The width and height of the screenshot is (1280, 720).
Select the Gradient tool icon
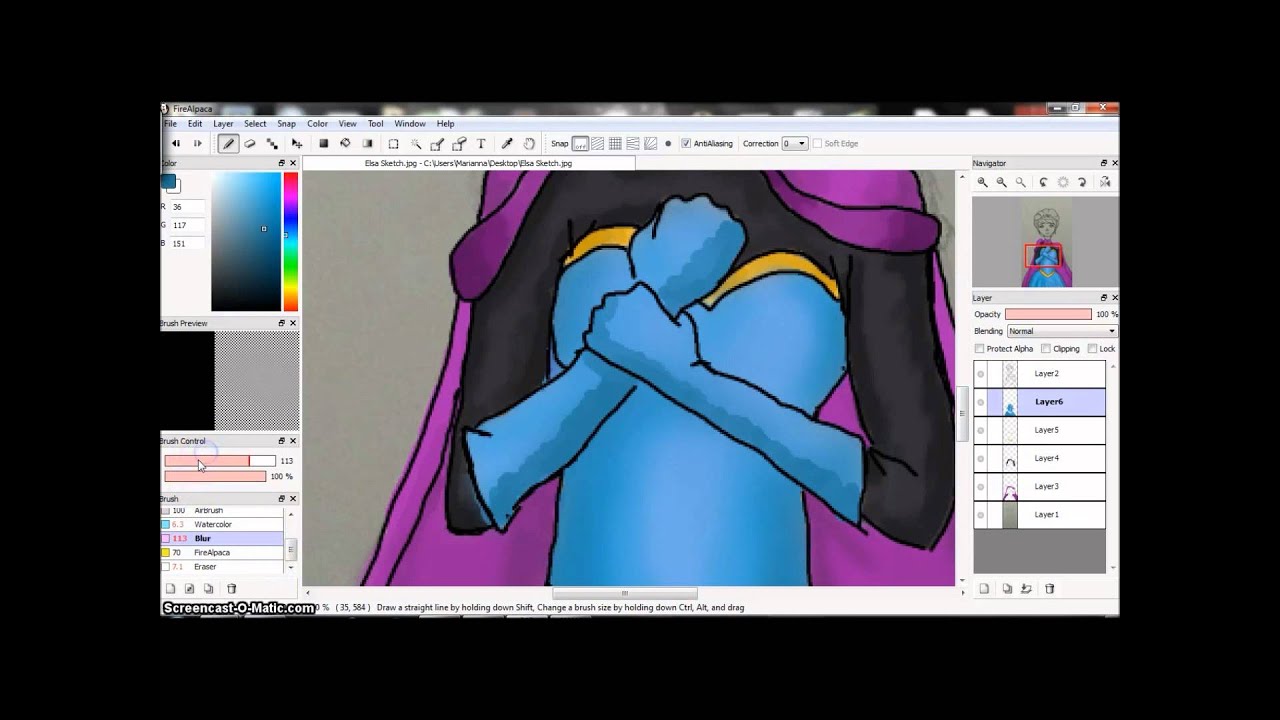[x=367, y=143]
